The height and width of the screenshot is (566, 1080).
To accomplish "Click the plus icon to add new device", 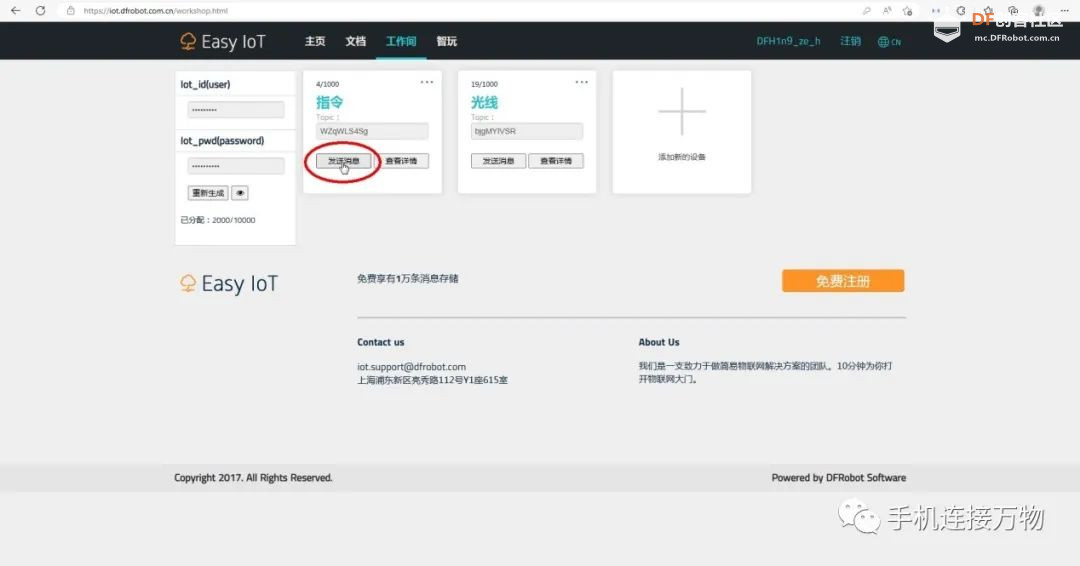I will click(x=682, y=111).
